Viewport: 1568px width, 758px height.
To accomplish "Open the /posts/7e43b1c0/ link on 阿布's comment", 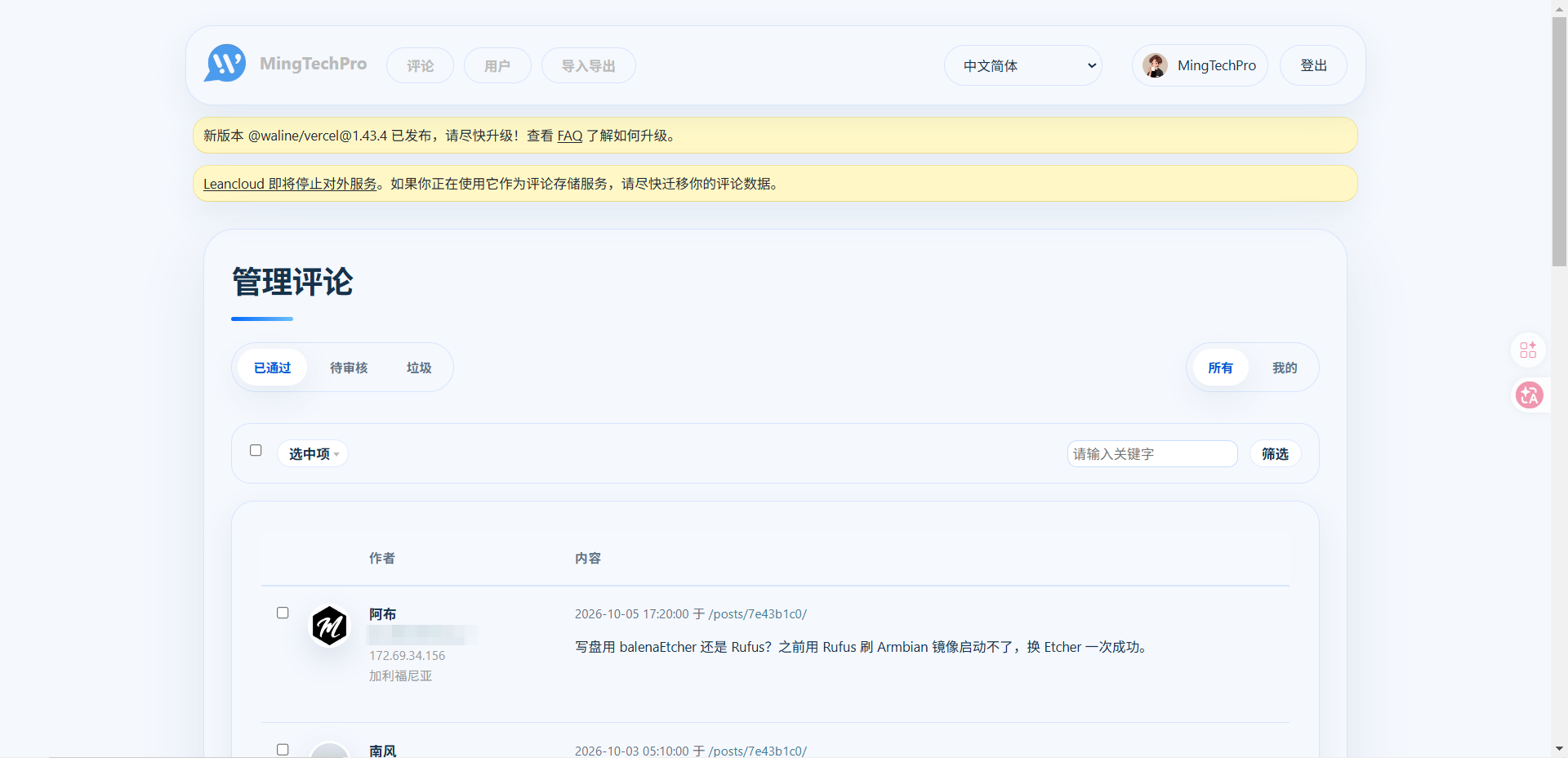I will pyautogui.click(x=758, y=614).
